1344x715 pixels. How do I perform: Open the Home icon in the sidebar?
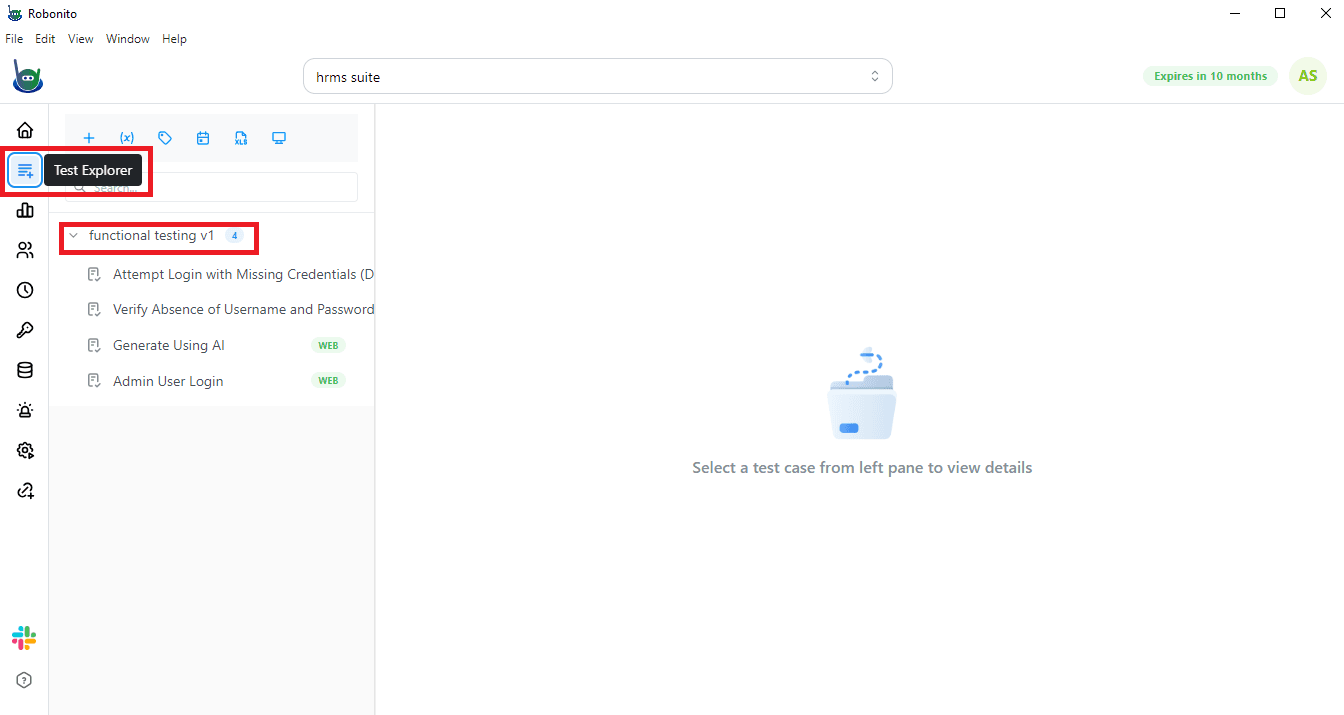tap(24, 130)
